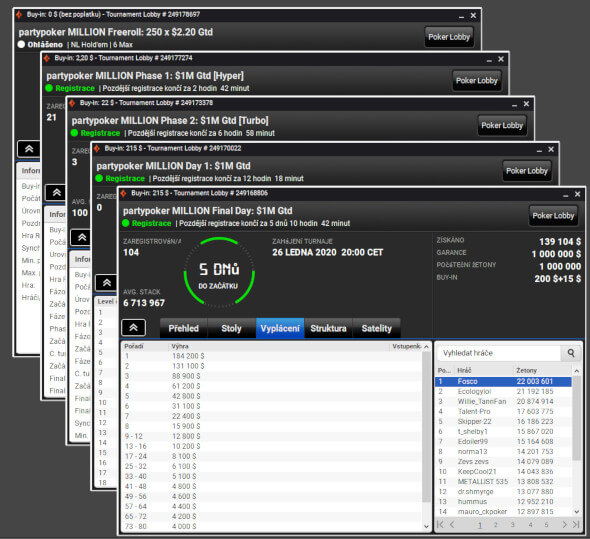The image size is (590, 539).
Task: Open page 3 of player list
Action: pyautogui.click(x=512, y=525)
